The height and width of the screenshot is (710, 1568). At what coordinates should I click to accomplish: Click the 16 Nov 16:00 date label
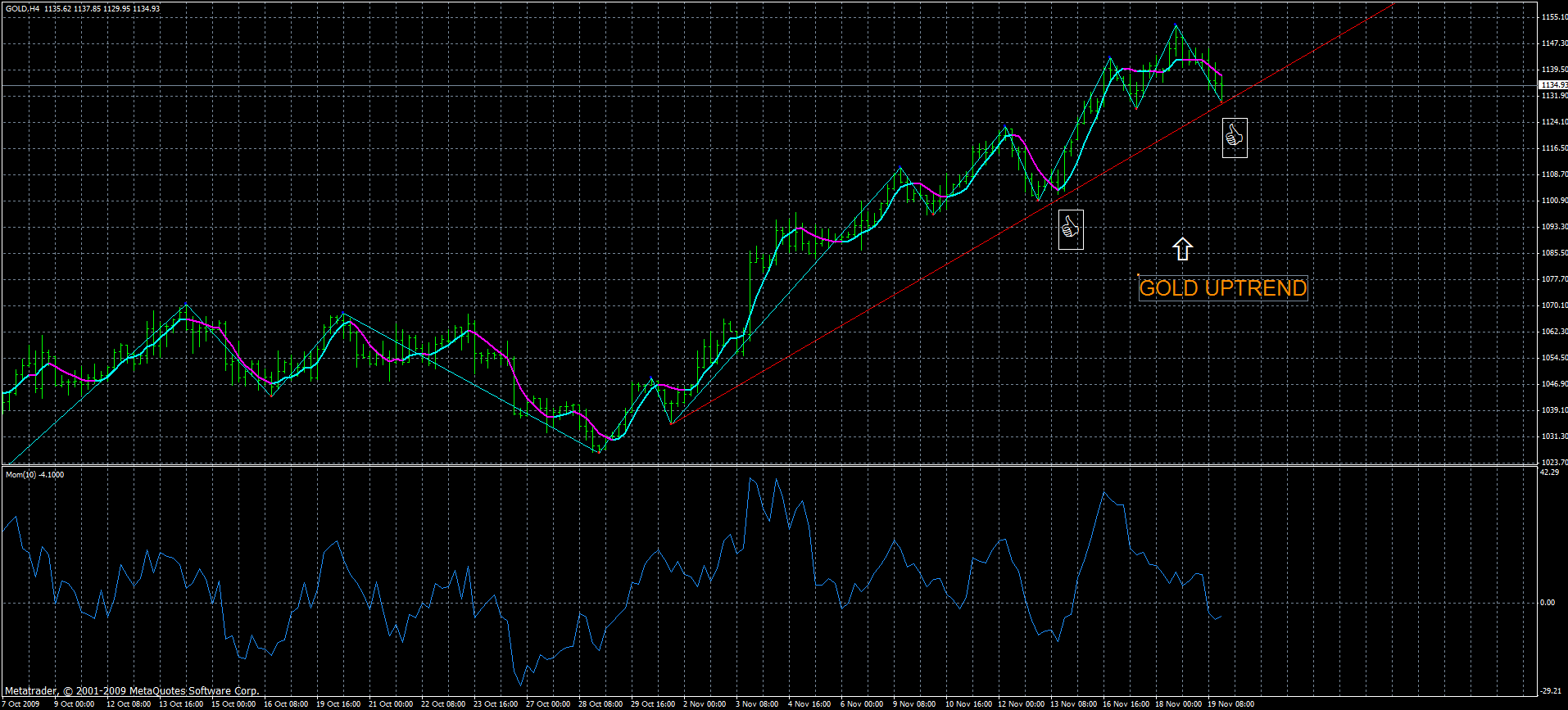[1126, 704]
